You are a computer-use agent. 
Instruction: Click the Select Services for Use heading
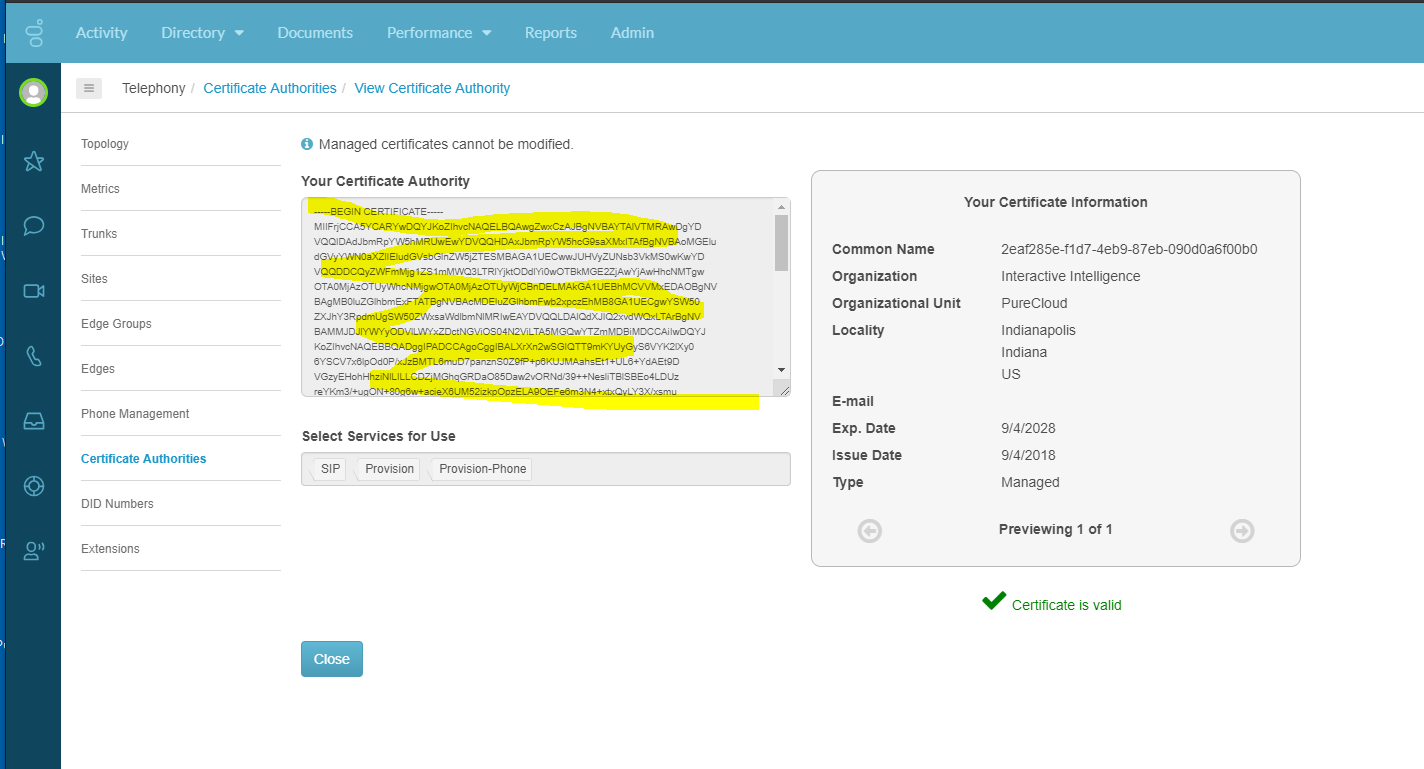pos(379,436)
